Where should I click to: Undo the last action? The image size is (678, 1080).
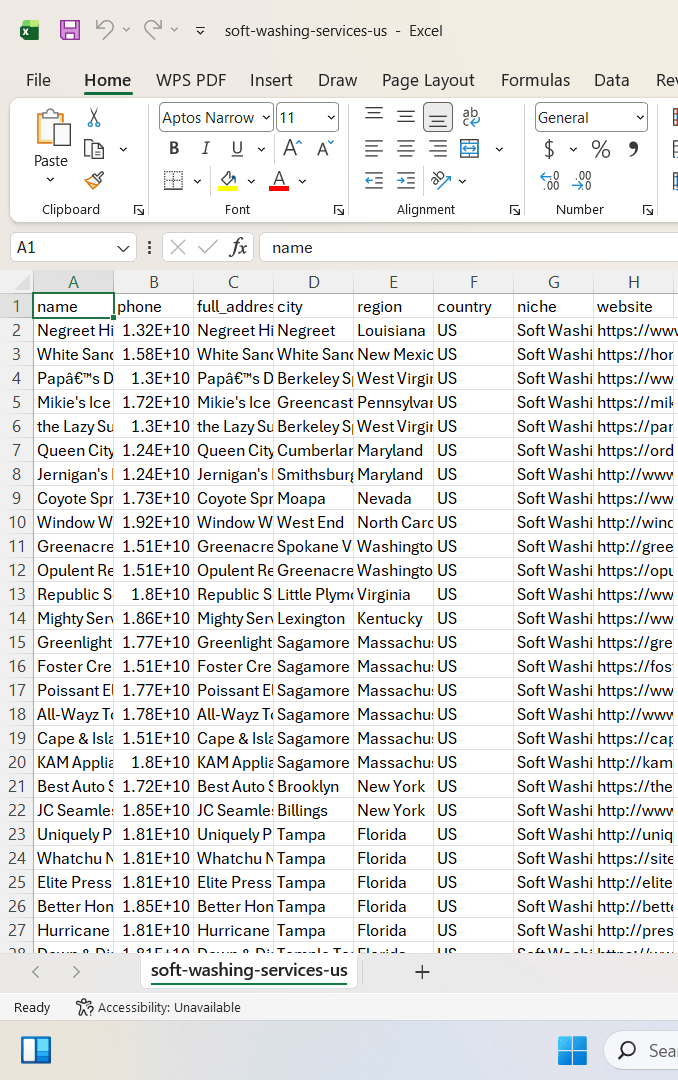pyautogui.click(x=105, y=30)
